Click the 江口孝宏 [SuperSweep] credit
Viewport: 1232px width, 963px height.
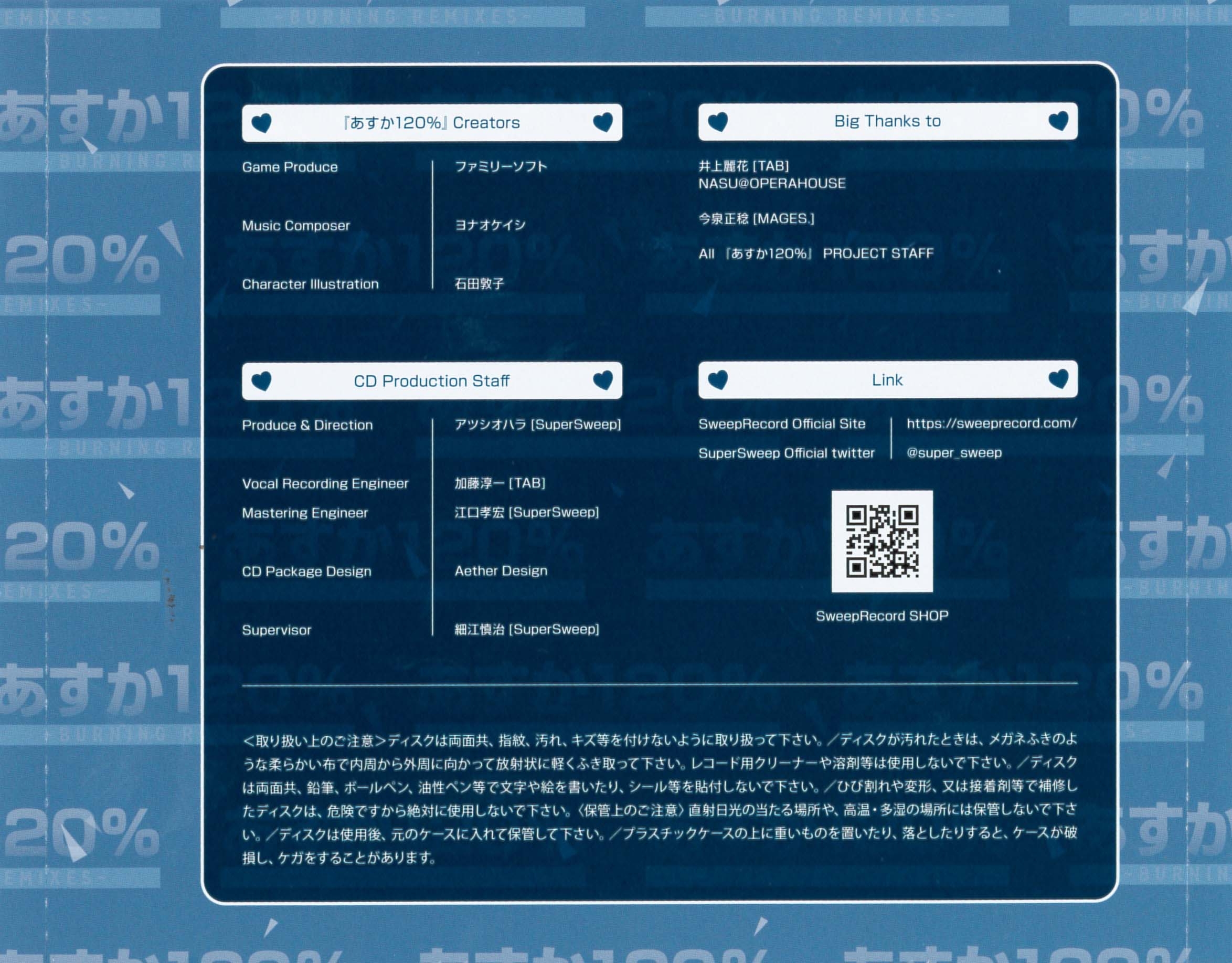pyautogui.click(x=527, y=512)
